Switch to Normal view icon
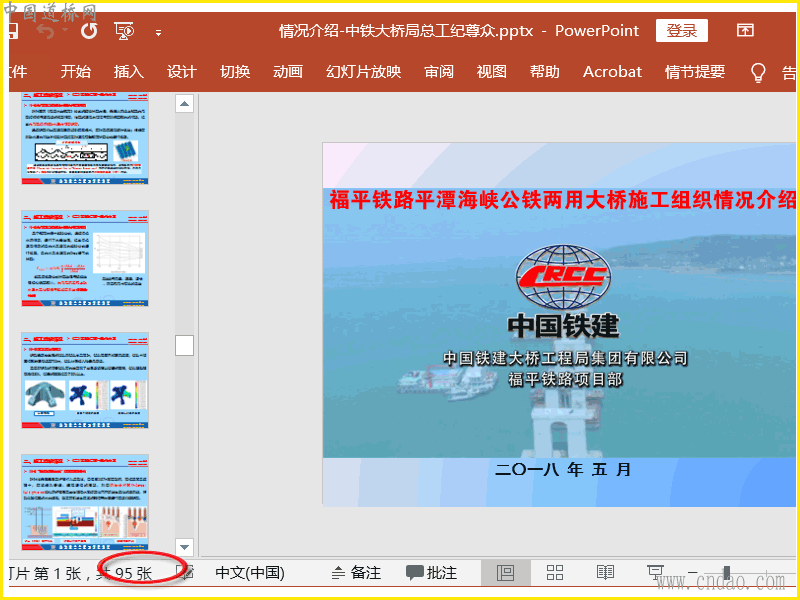 tap(505, 572)
